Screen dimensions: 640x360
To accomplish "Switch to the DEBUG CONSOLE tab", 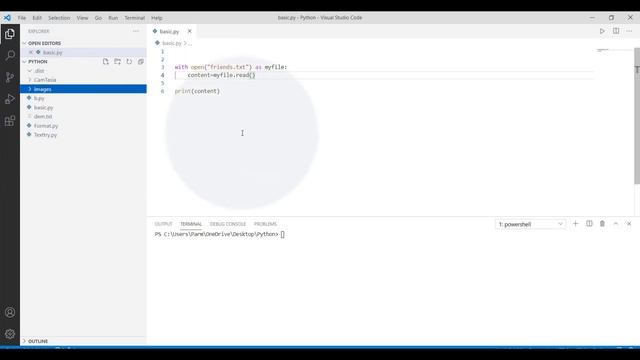I will click(x=228, y=224).
